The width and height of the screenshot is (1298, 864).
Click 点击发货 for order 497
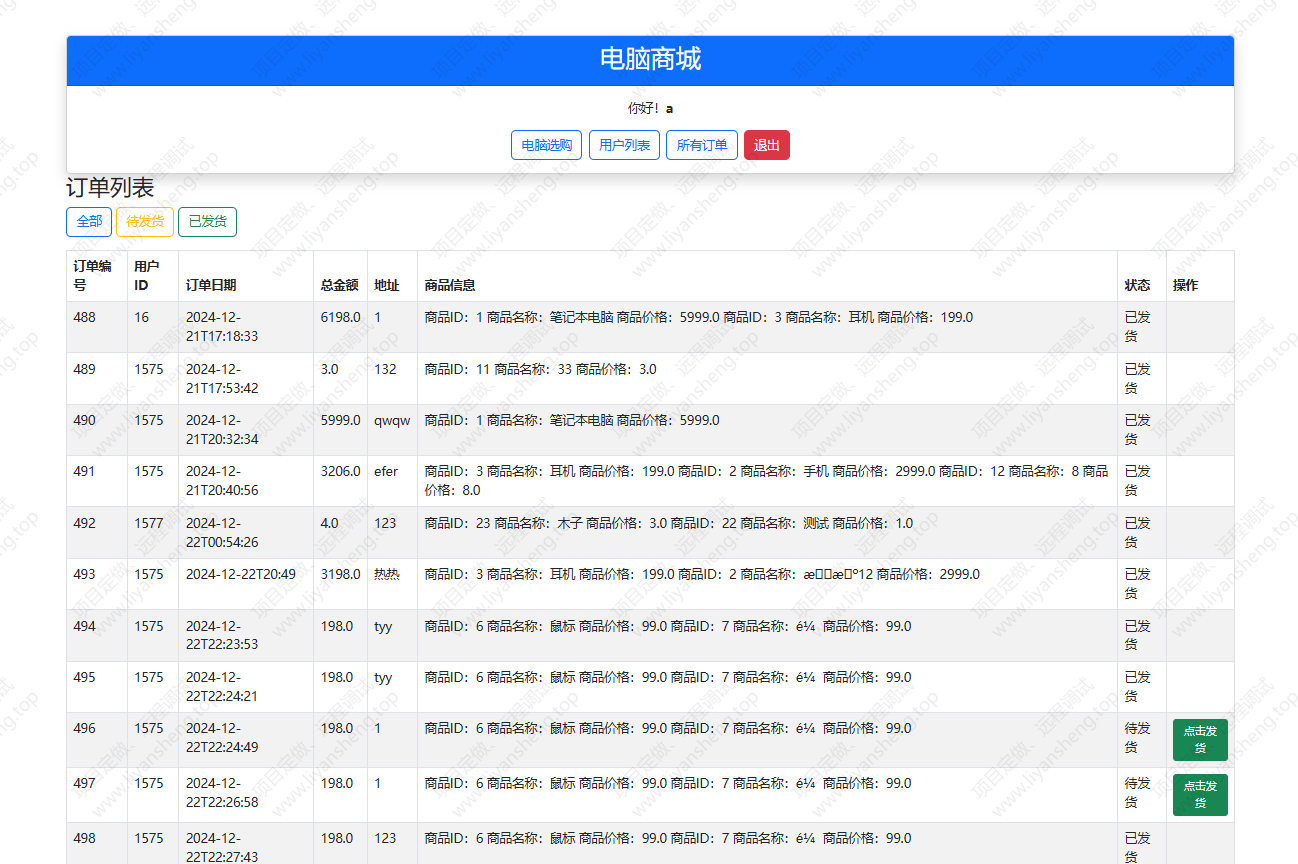(1200, 795)
